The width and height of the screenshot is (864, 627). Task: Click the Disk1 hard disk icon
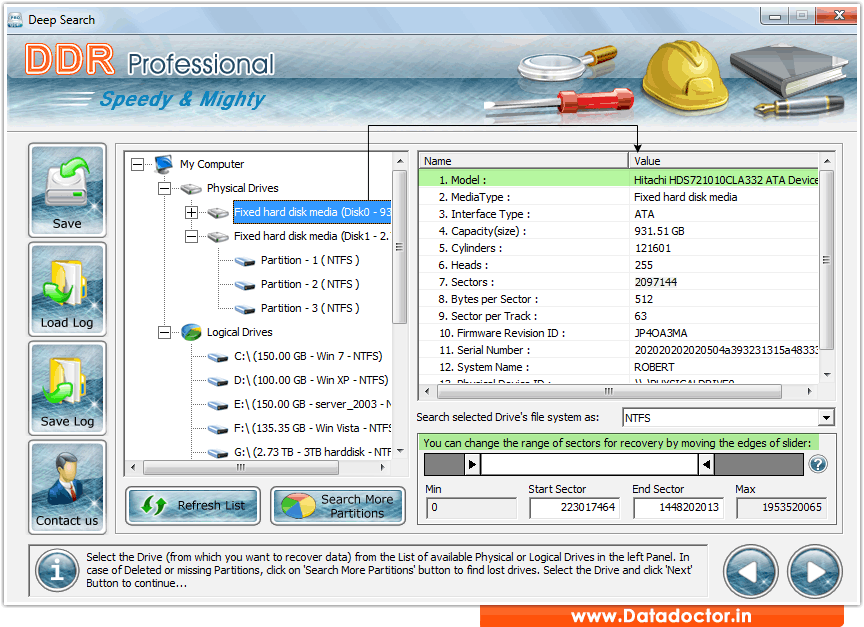point(218,236)
